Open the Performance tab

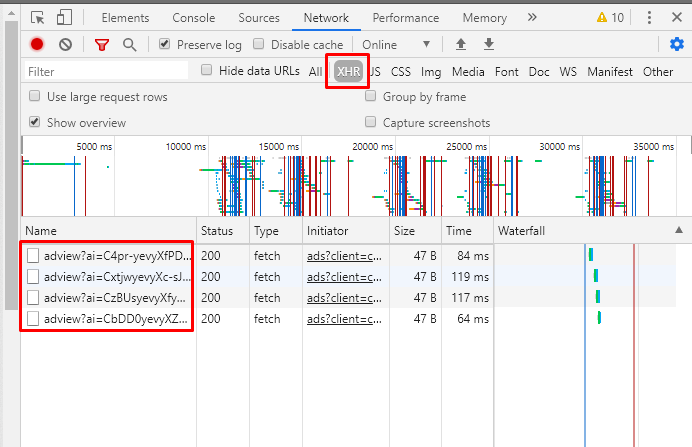tap(405, 18)
